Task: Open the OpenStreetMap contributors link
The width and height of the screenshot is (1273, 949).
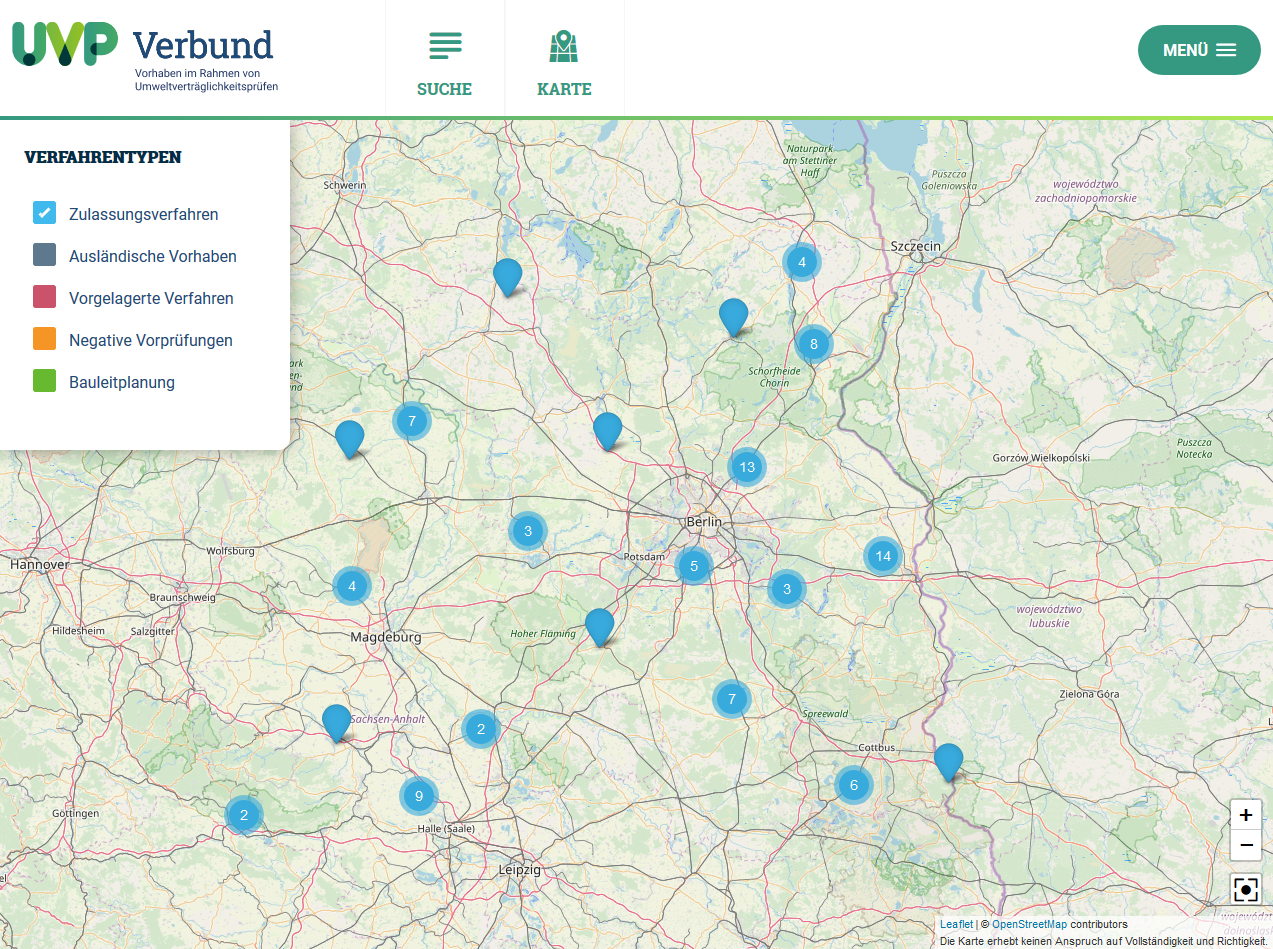Action: 1029,924
